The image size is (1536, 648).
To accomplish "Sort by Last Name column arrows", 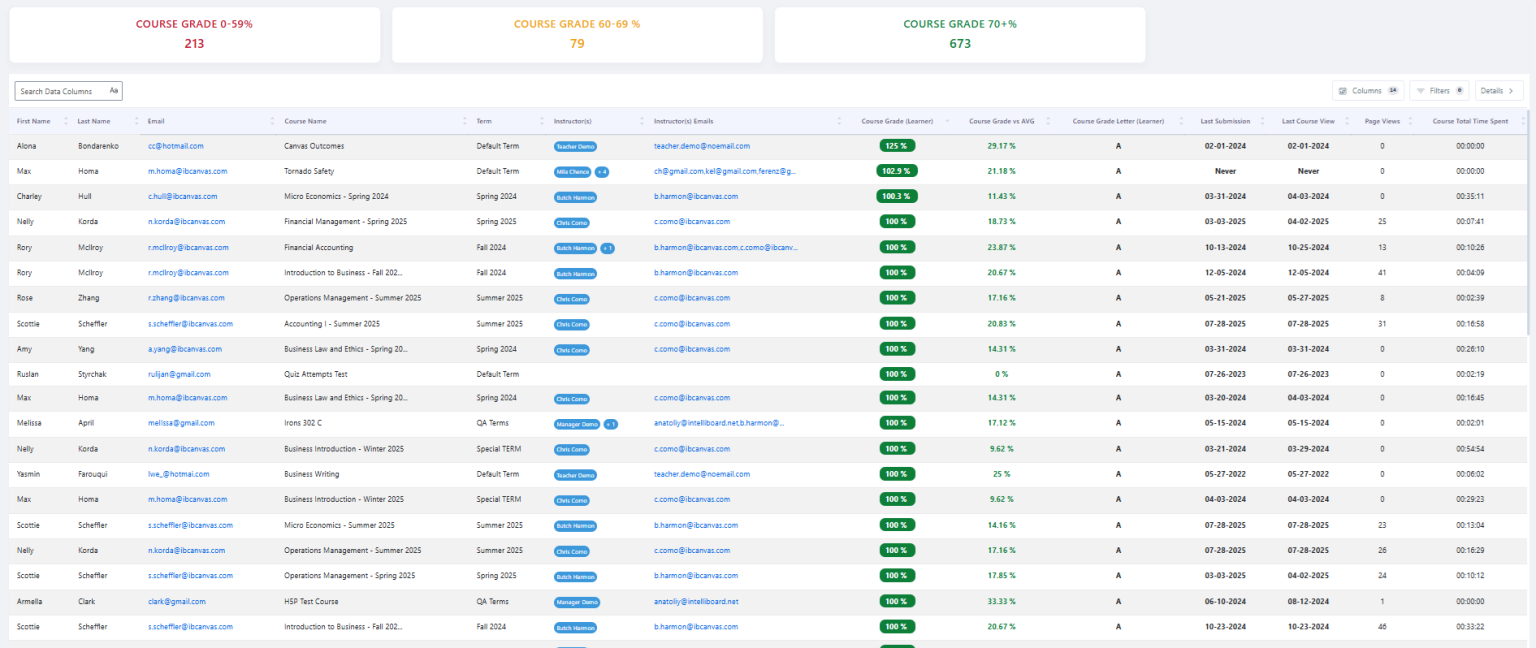I will click(136, 121).
